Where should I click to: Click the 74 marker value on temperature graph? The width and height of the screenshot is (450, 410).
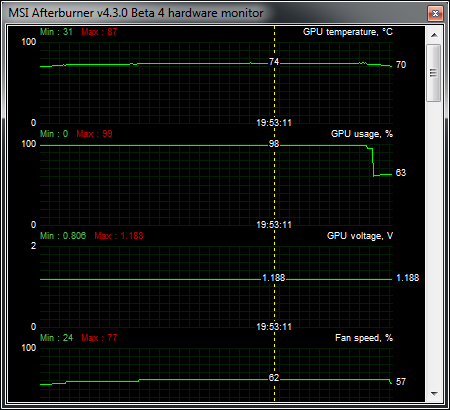tap(274, 62)
